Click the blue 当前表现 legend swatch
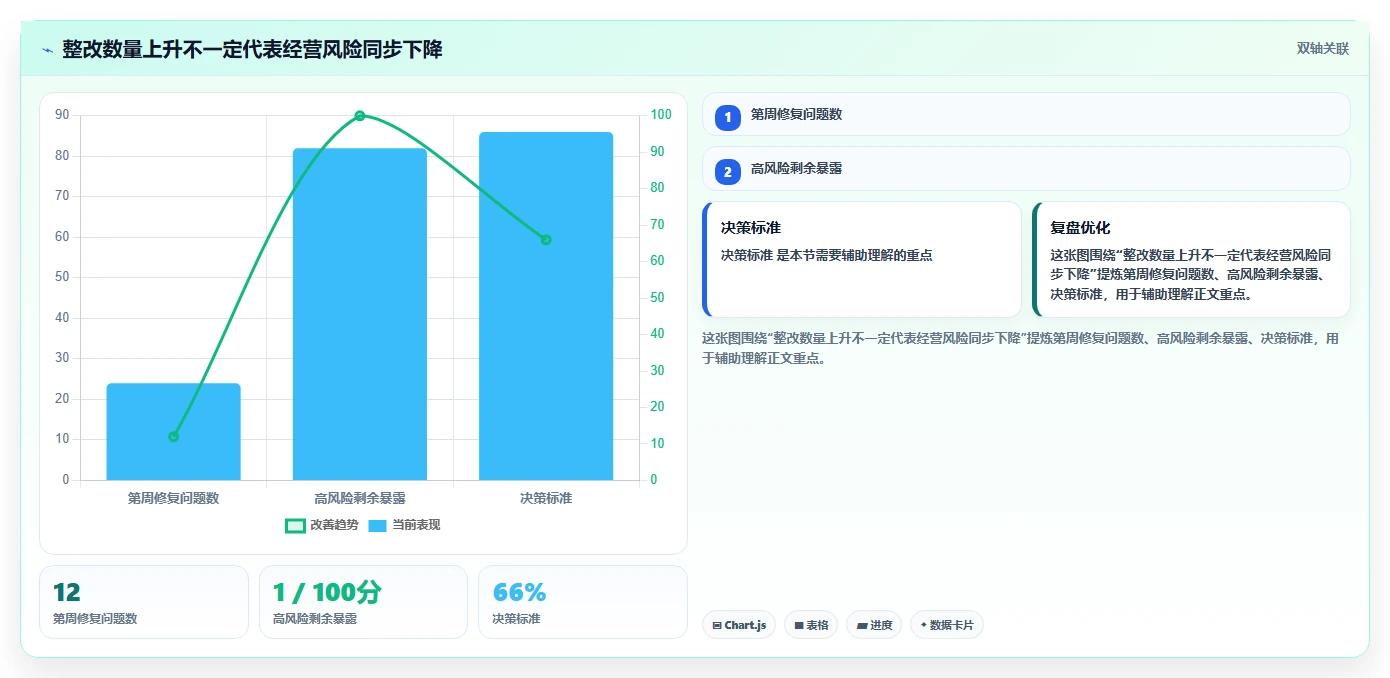 378,525
